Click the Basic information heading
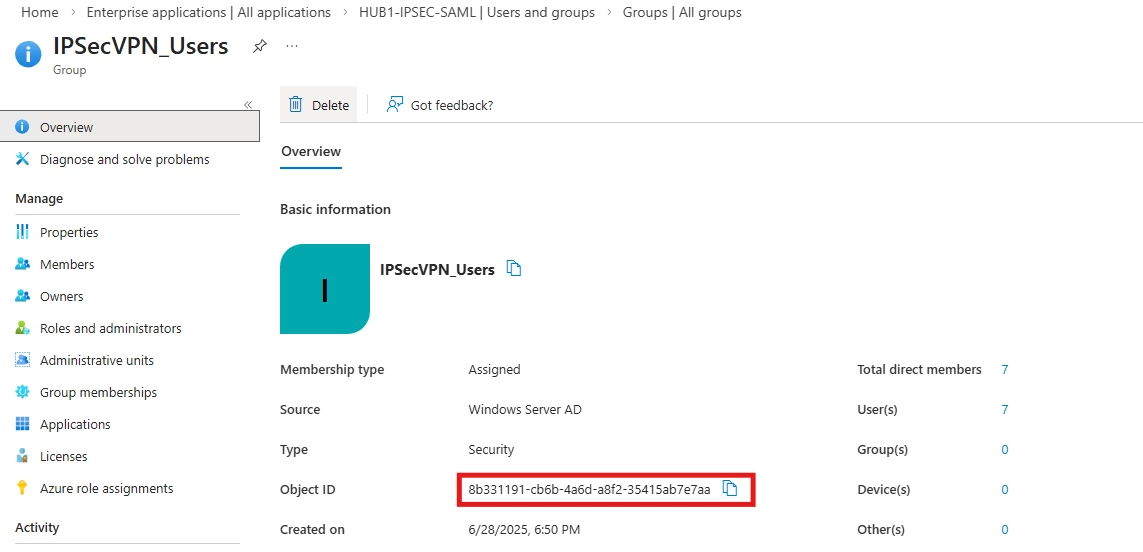 pyautogui.click(x=335, y=209)
